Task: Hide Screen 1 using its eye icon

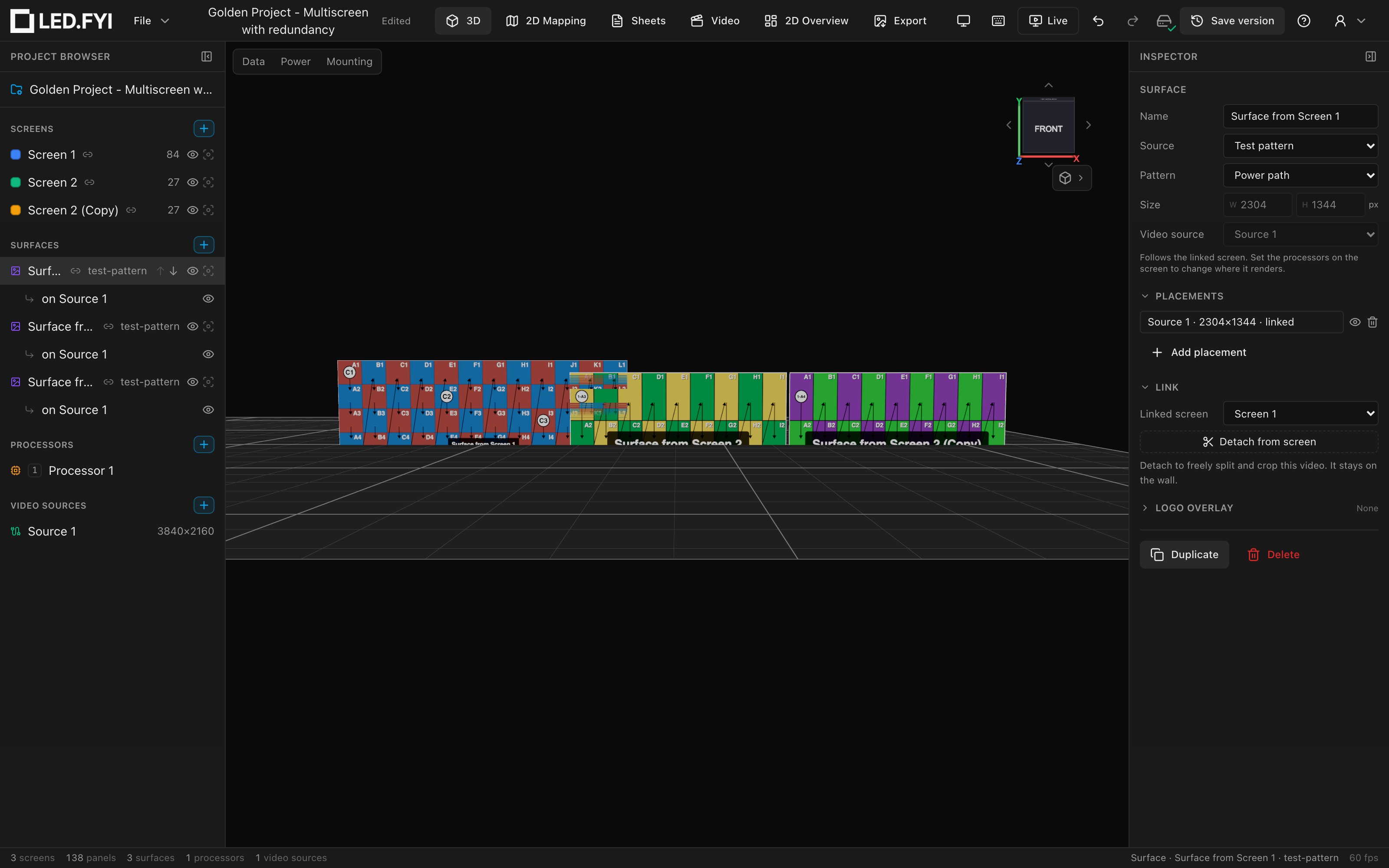Action: (x=193, y=155)
